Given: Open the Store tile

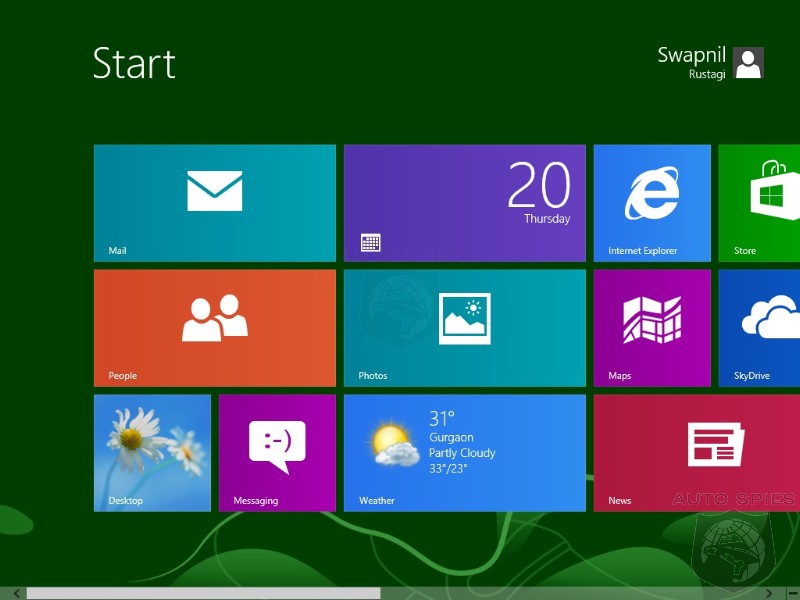Looking at the screenshot, I should pos(759,203).
